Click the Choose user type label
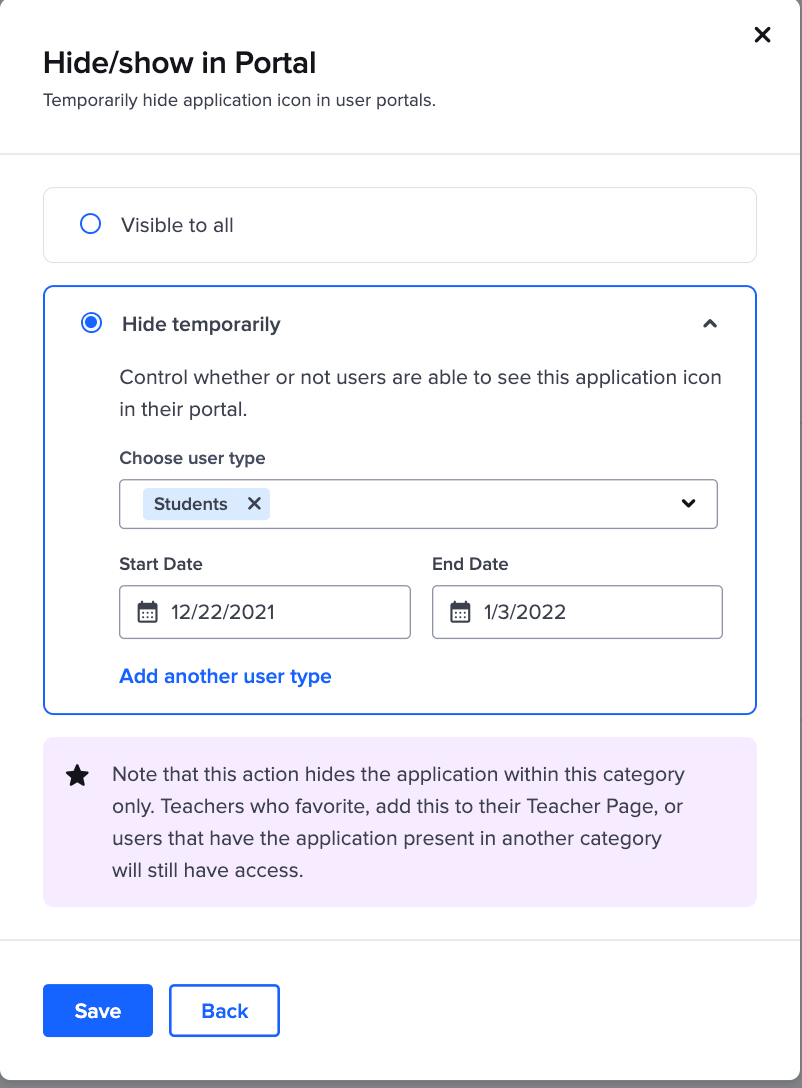The height and width of the screenshot is (1088, 802). (192, 458)
